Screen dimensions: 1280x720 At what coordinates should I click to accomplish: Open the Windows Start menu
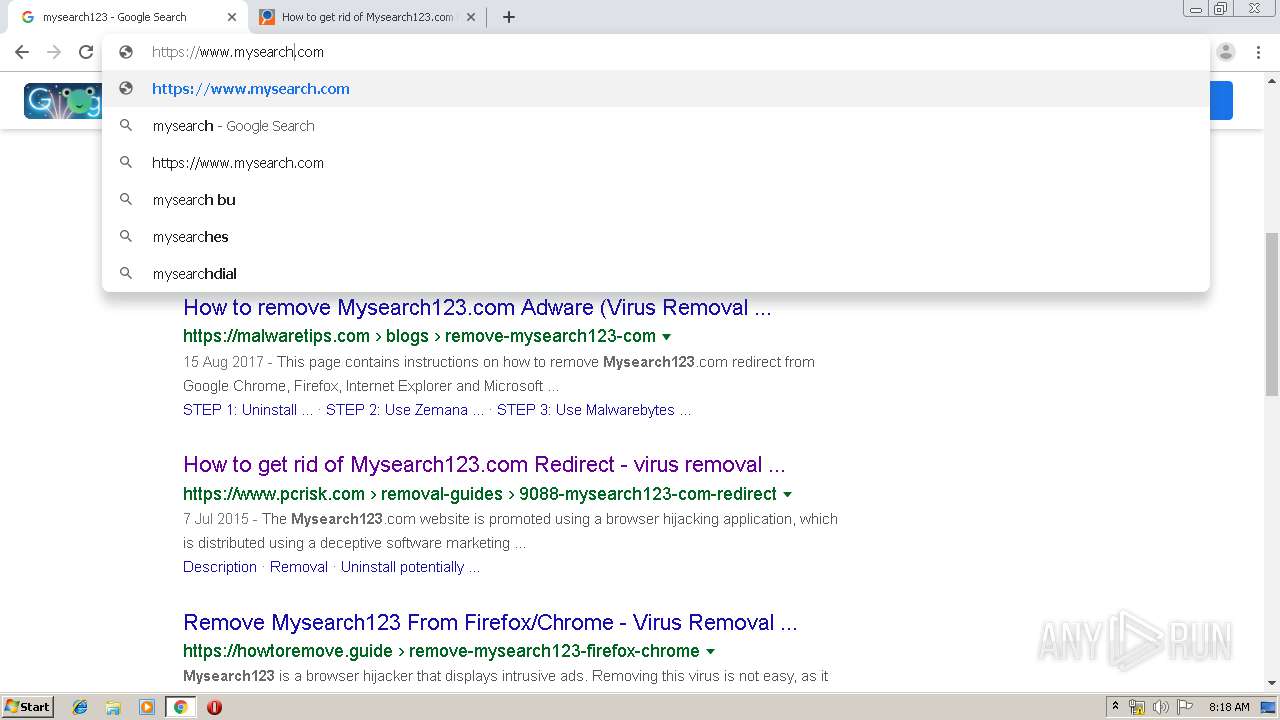tap(27, 707)
